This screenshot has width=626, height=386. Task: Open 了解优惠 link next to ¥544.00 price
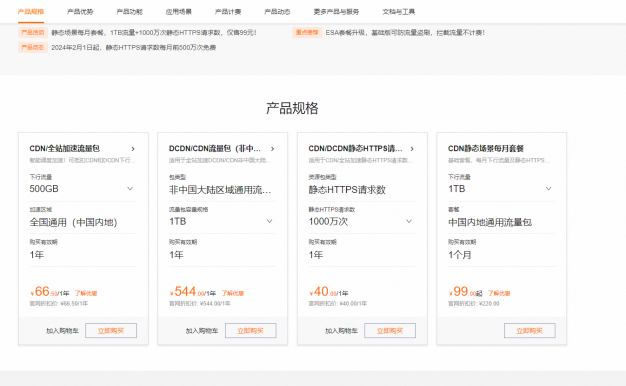click(233, 293)
